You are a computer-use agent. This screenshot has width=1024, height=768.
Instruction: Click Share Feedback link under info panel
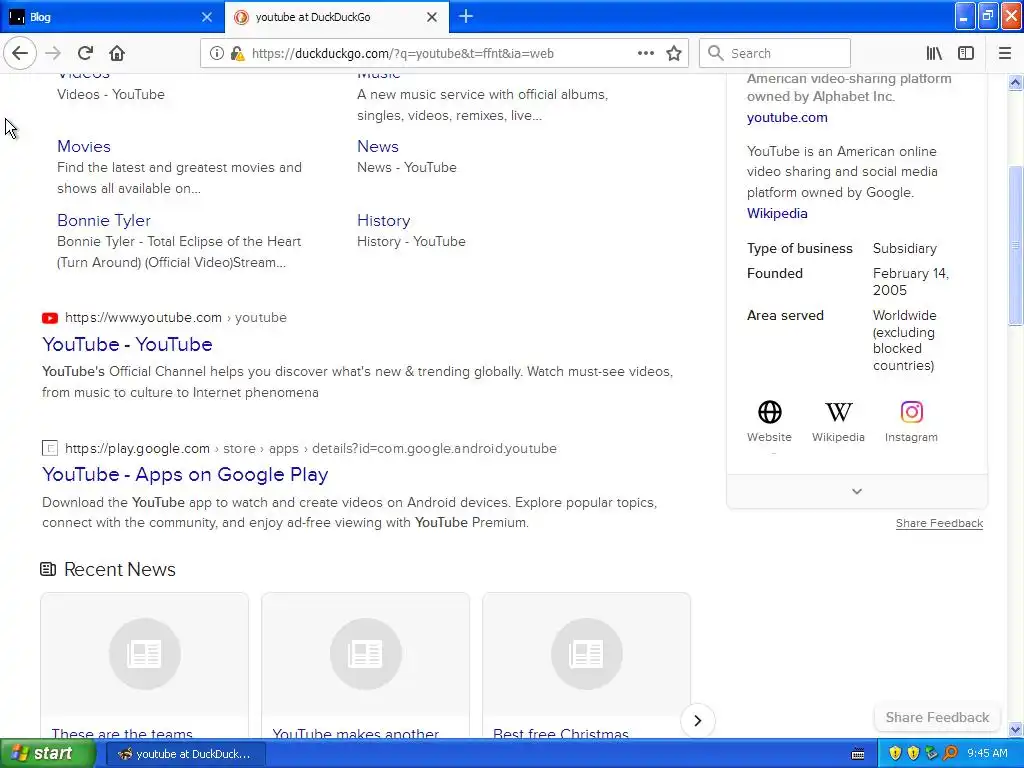point(939,523)
